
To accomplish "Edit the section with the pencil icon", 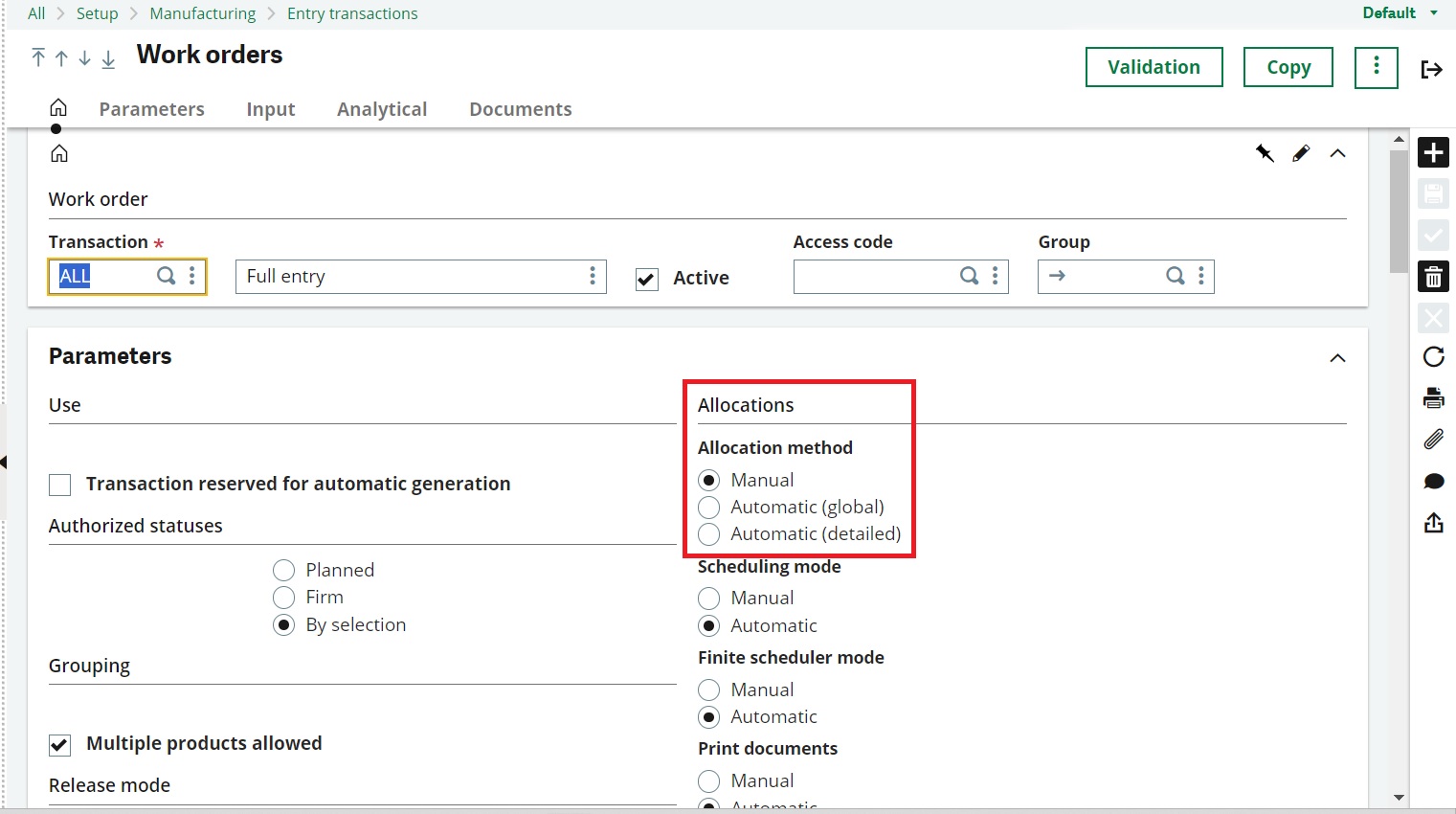I will point(1301,152).
